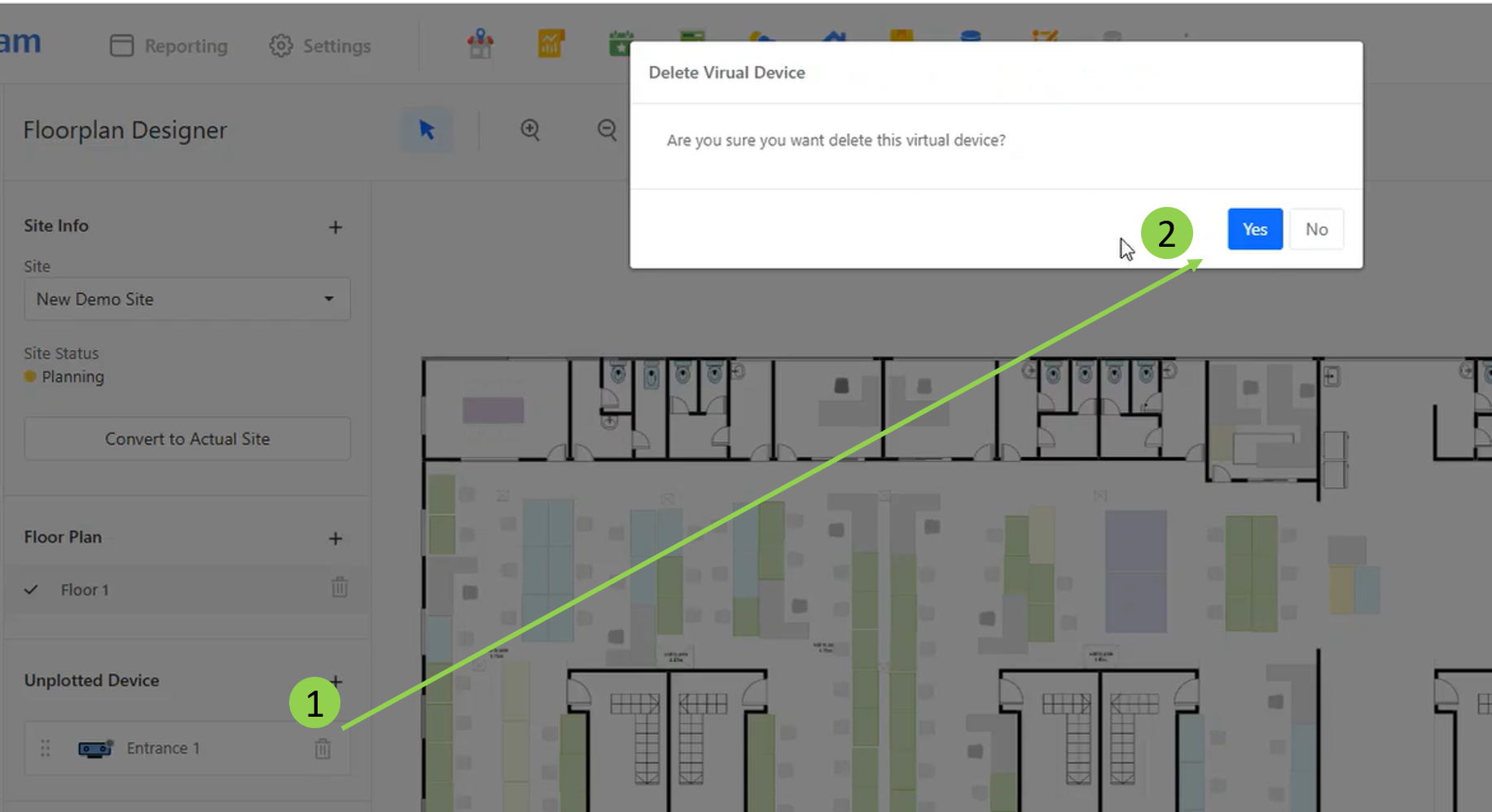Click trash icon next to Entrance 1
This screenshot has height=812, width=1492.
pyautogui.click(x=323, y=748)
